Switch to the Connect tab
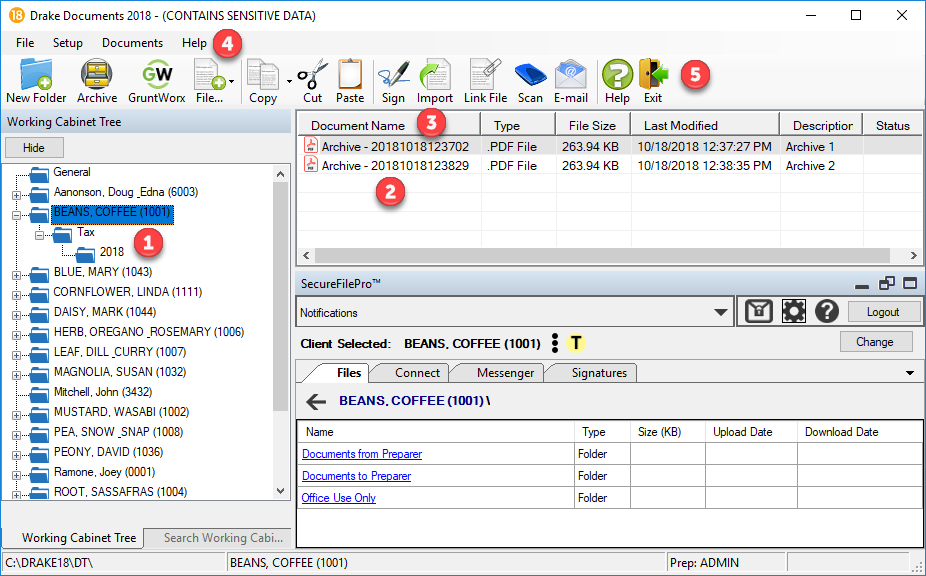 [x=417, y=373]
